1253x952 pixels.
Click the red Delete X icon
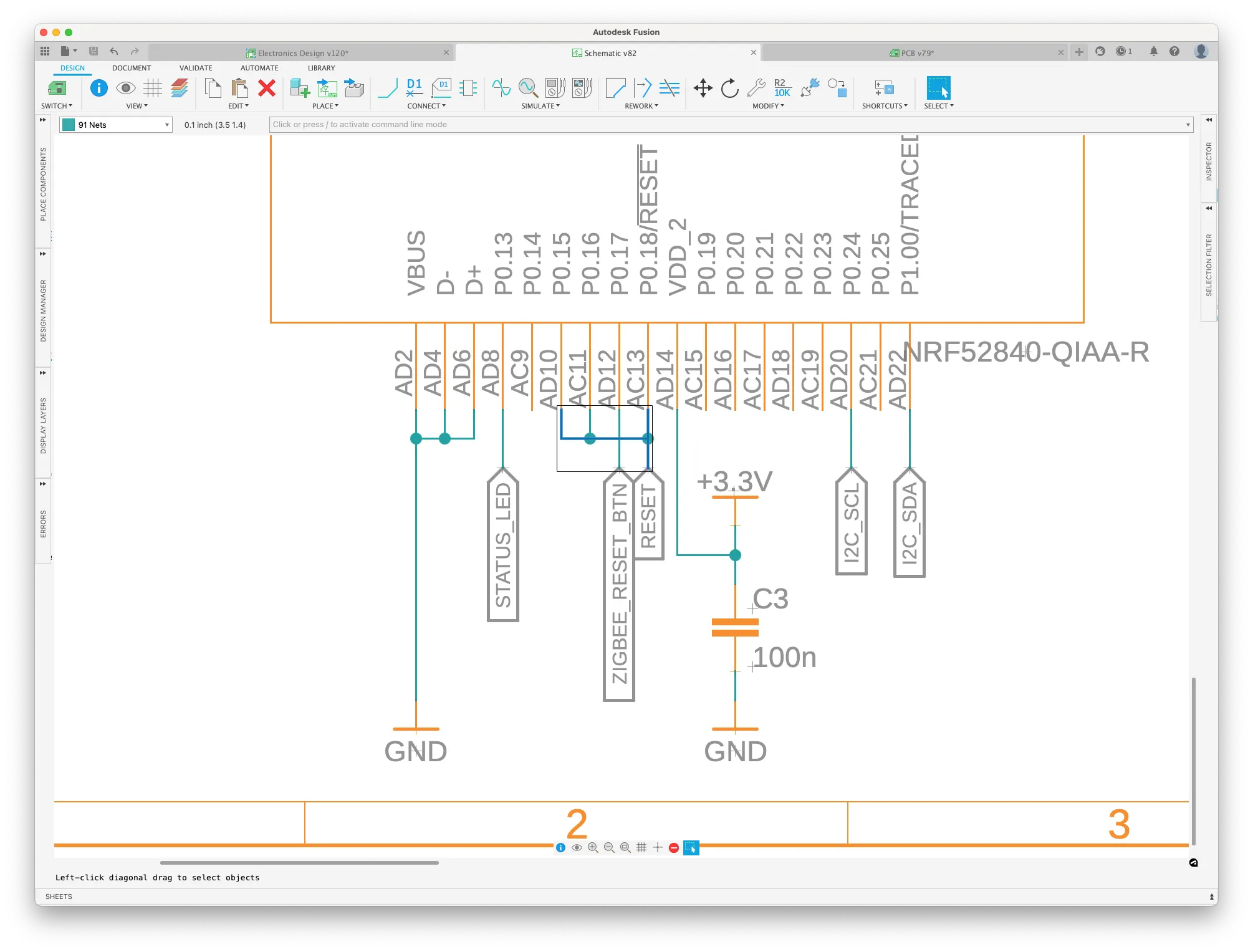pyautogui.click(x=267, y=88)
